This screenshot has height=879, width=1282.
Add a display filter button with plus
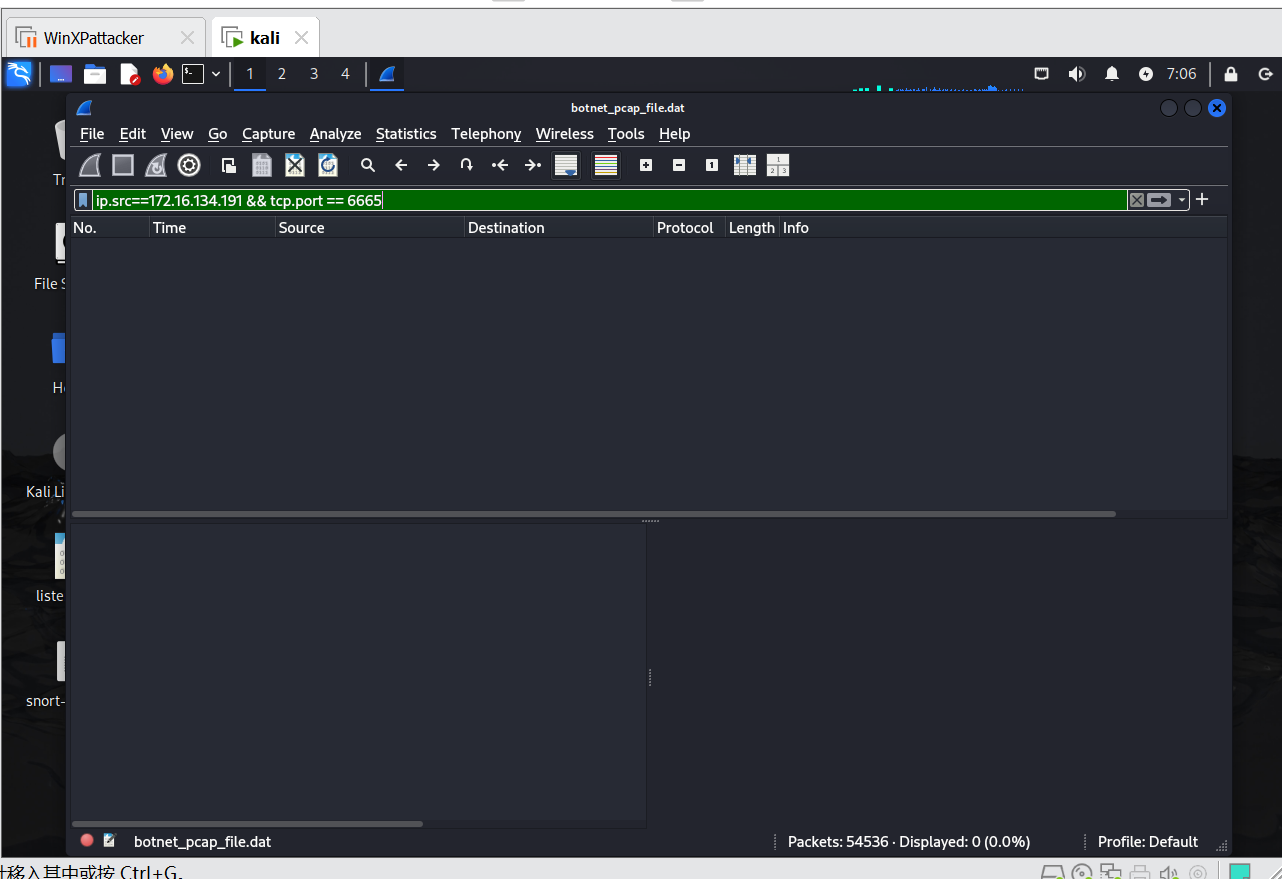1202,199
